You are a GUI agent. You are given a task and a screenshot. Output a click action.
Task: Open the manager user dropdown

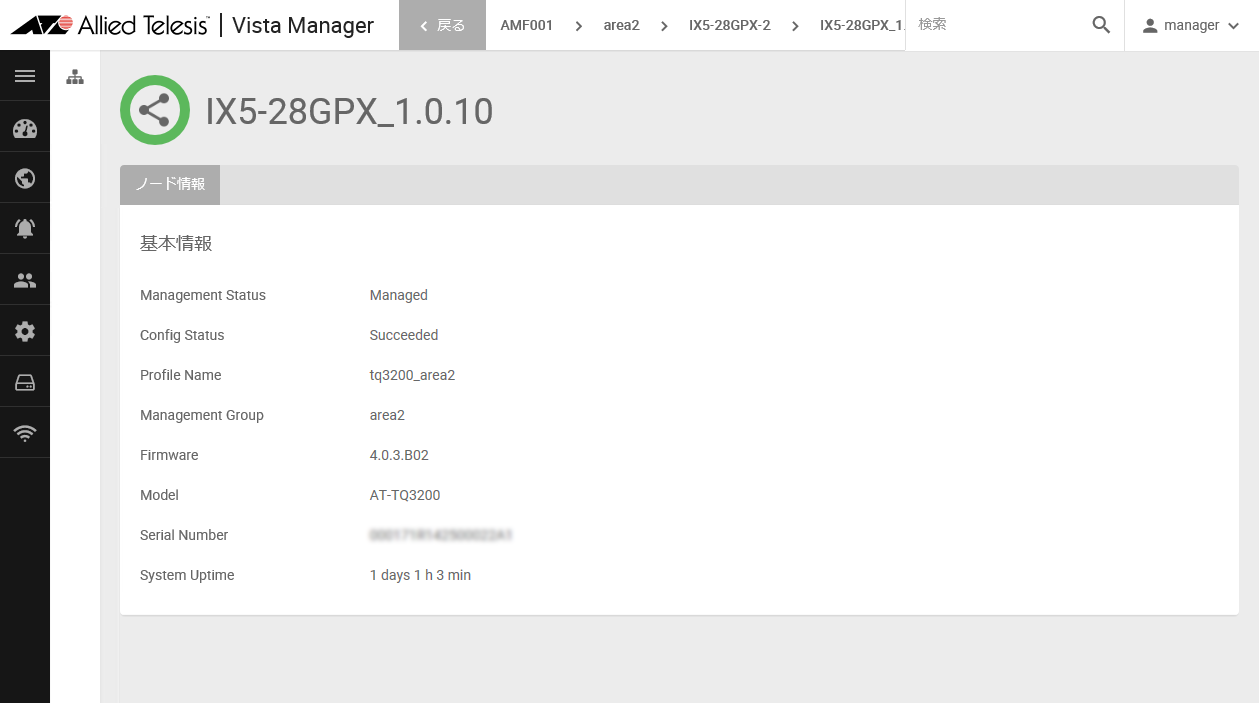(1191, 25)
